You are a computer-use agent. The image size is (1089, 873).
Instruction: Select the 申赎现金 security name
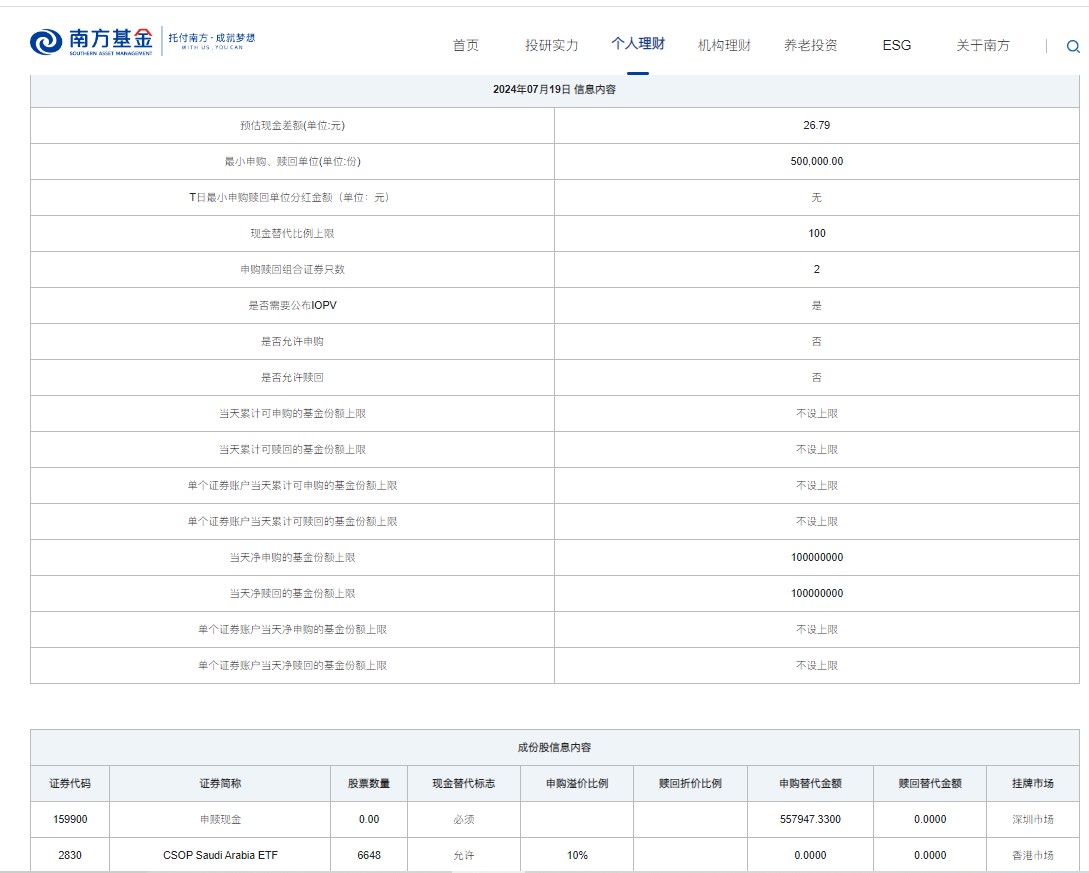tap(220, 820)
